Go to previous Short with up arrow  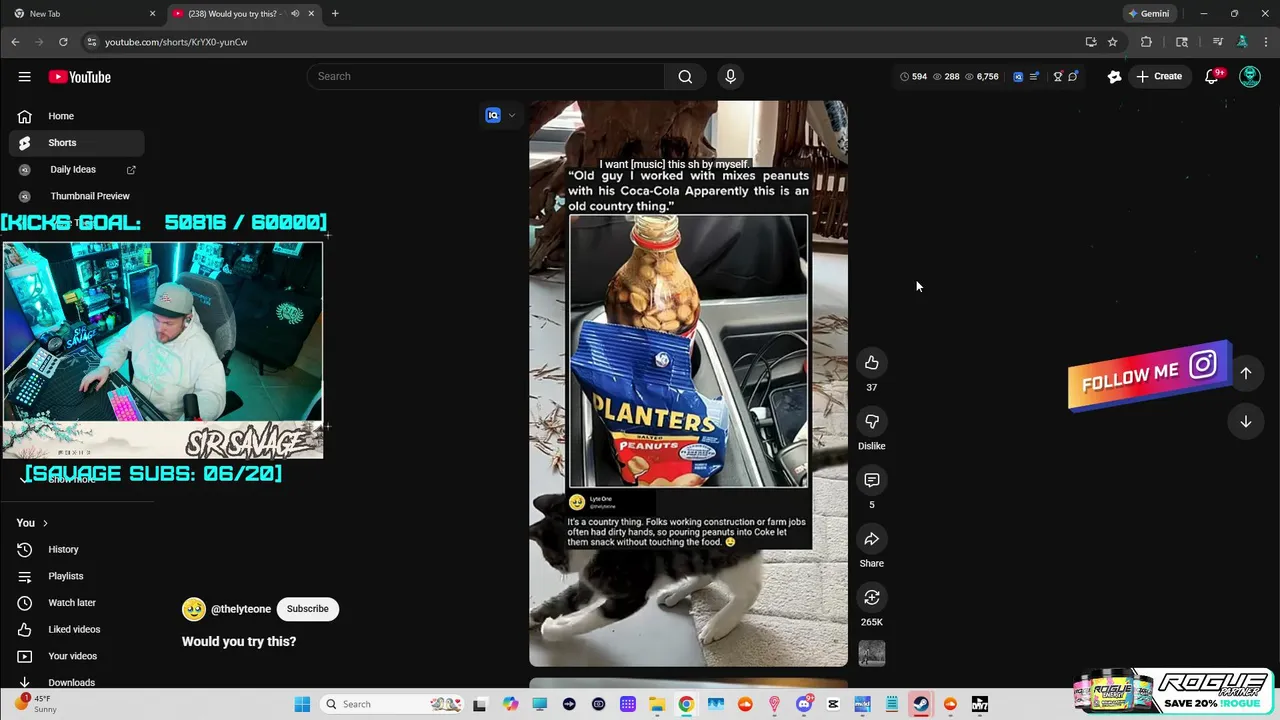(x=1246, y=372)
